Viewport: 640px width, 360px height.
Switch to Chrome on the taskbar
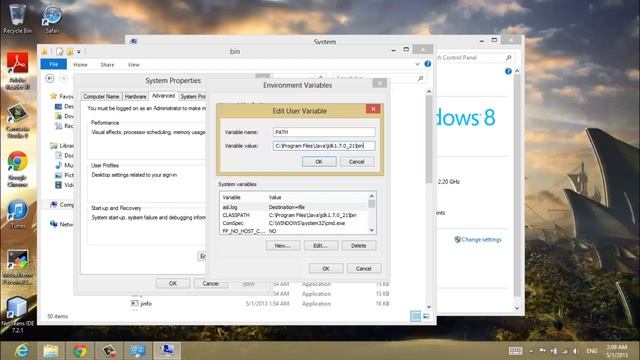click(x=80, y=351)
